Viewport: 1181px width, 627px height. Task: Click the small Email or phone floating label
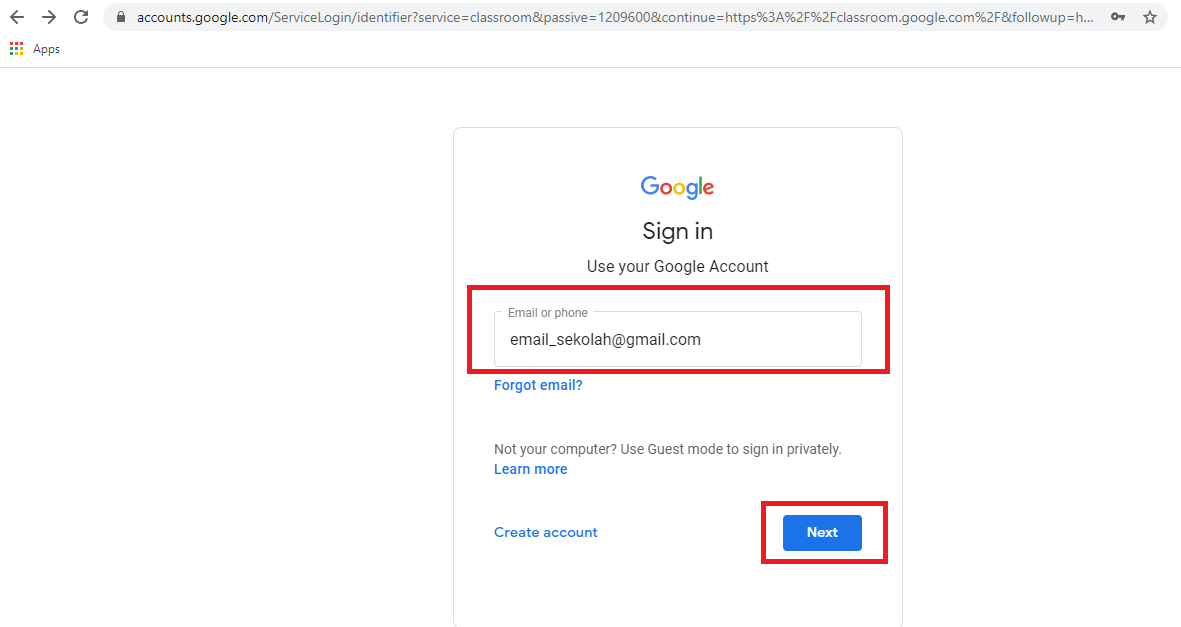point(548,313)
